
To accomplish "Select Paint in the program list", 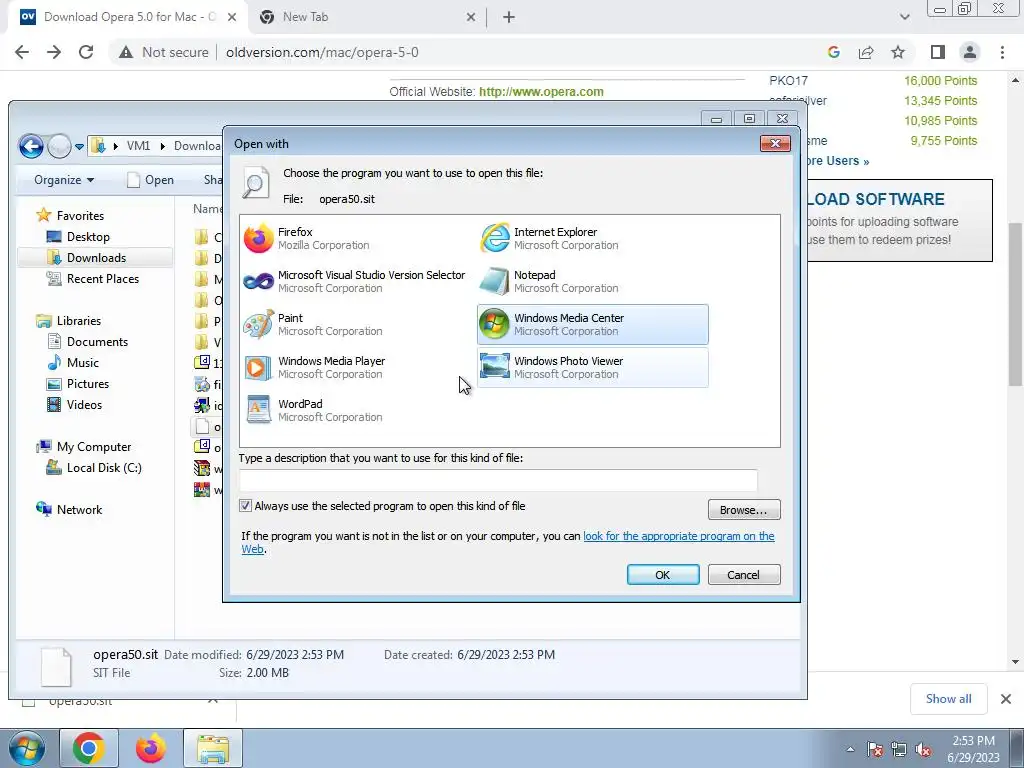I will coord(313,325).
